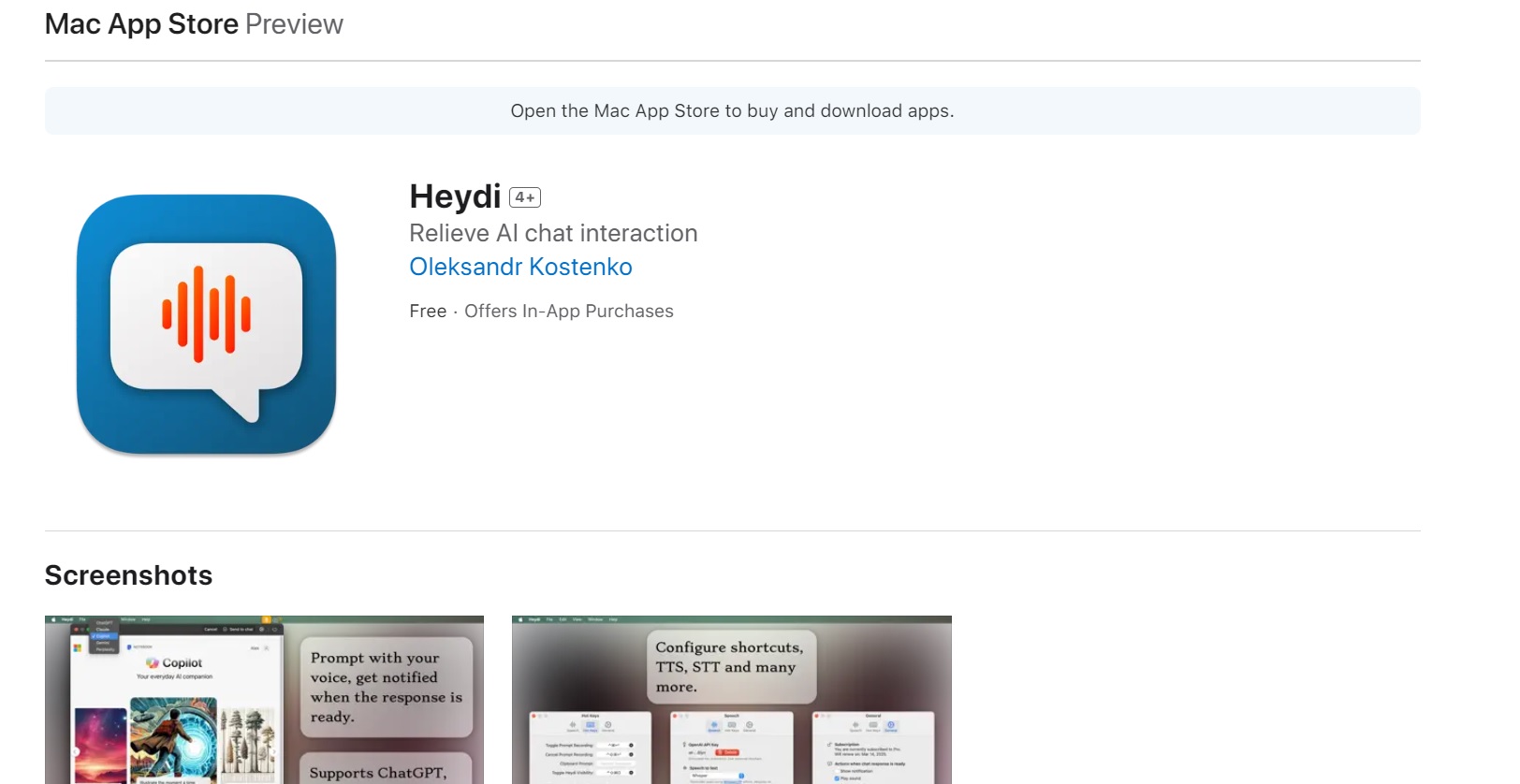Open second screenshot about configuring shortcuts
This screenshot has height=784, width=1520.
tap(731, 700)
